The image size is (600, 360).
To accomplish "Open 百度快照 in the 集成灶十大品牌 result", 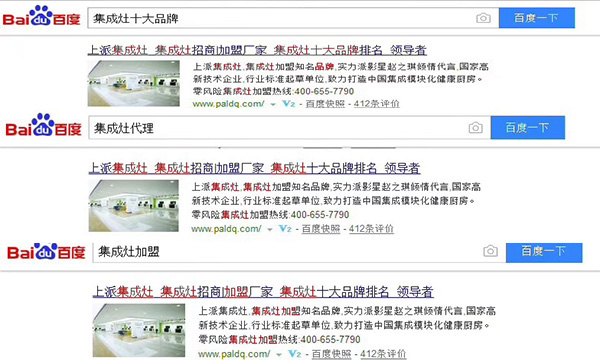I will pyautogui.click(x=325, y=104).
